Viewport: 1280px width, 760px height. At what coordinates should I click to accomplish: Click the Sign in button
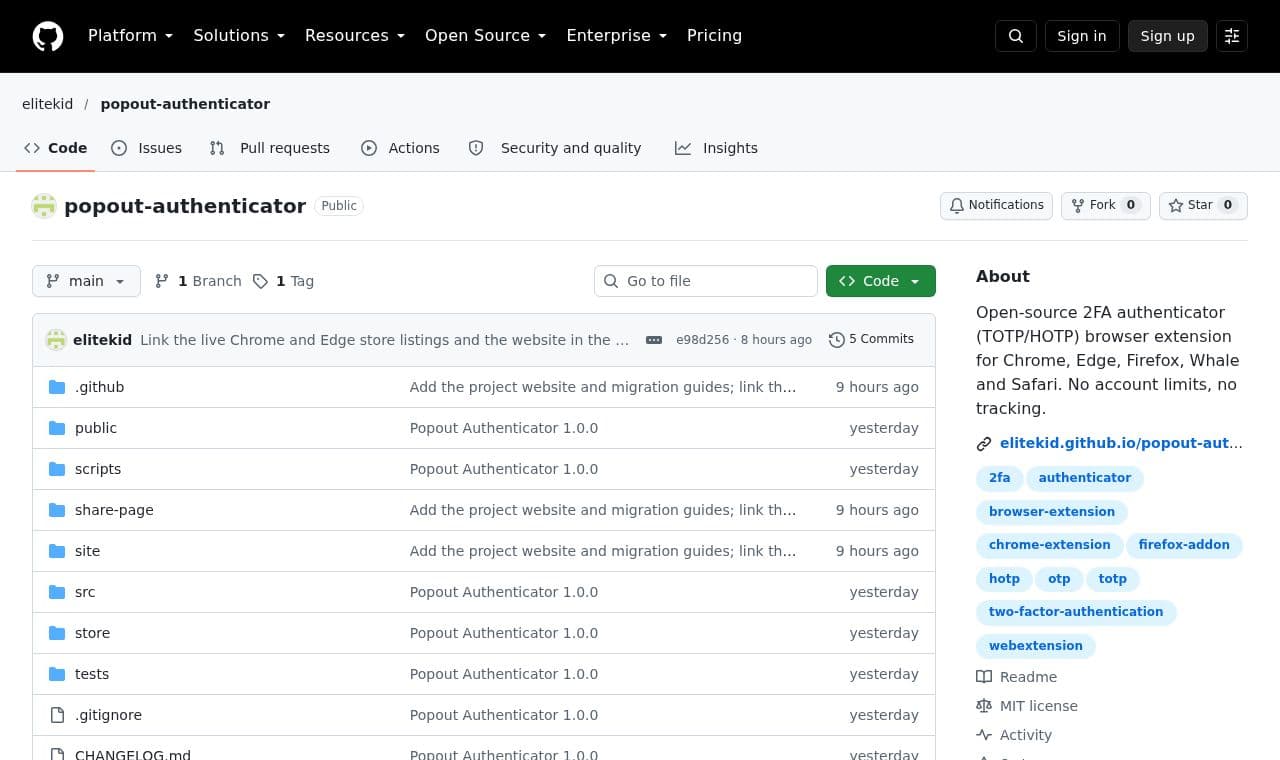tap(1082, 36)
